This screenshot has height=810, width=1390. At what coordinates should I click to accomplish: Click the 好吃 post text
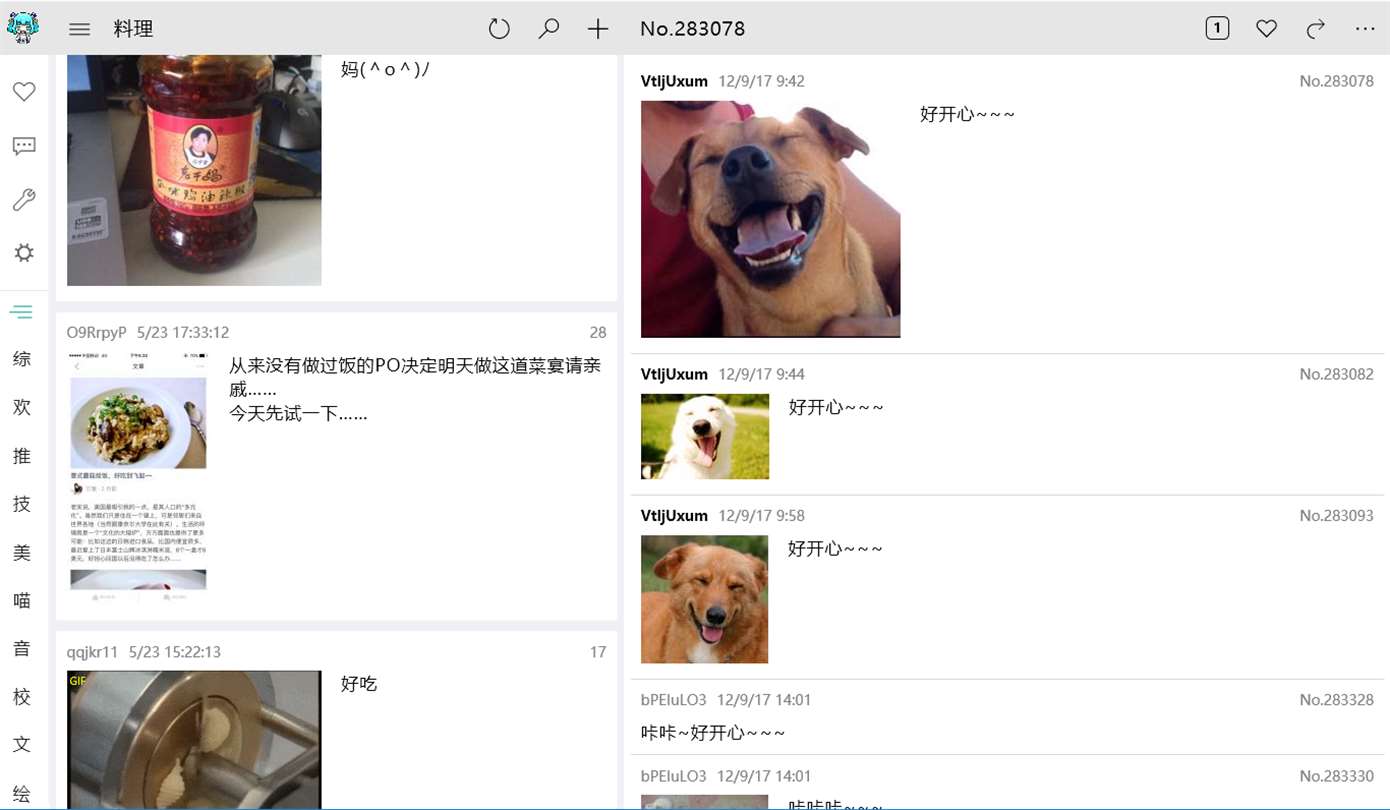(x=359, y=684)
